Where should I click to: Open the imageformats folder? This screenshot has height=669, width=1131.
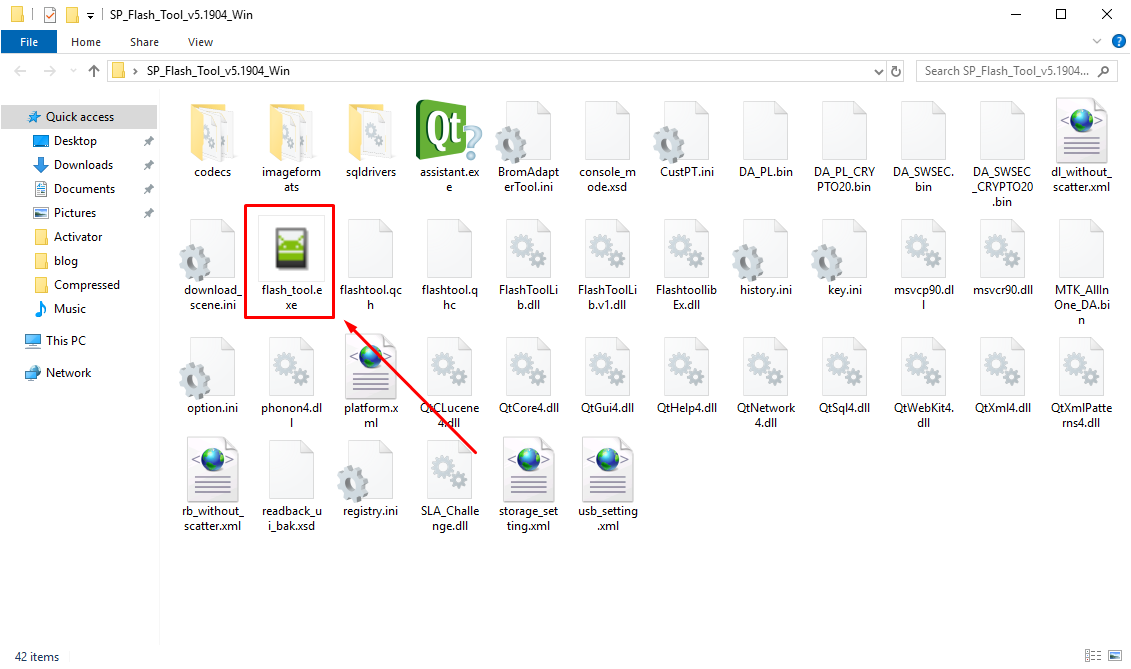pyautogui.click(x=291, y=149)
